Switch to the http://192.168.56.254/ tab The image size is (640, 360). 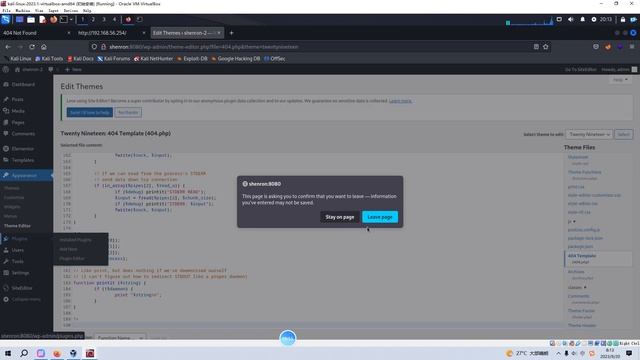(102, 33)
